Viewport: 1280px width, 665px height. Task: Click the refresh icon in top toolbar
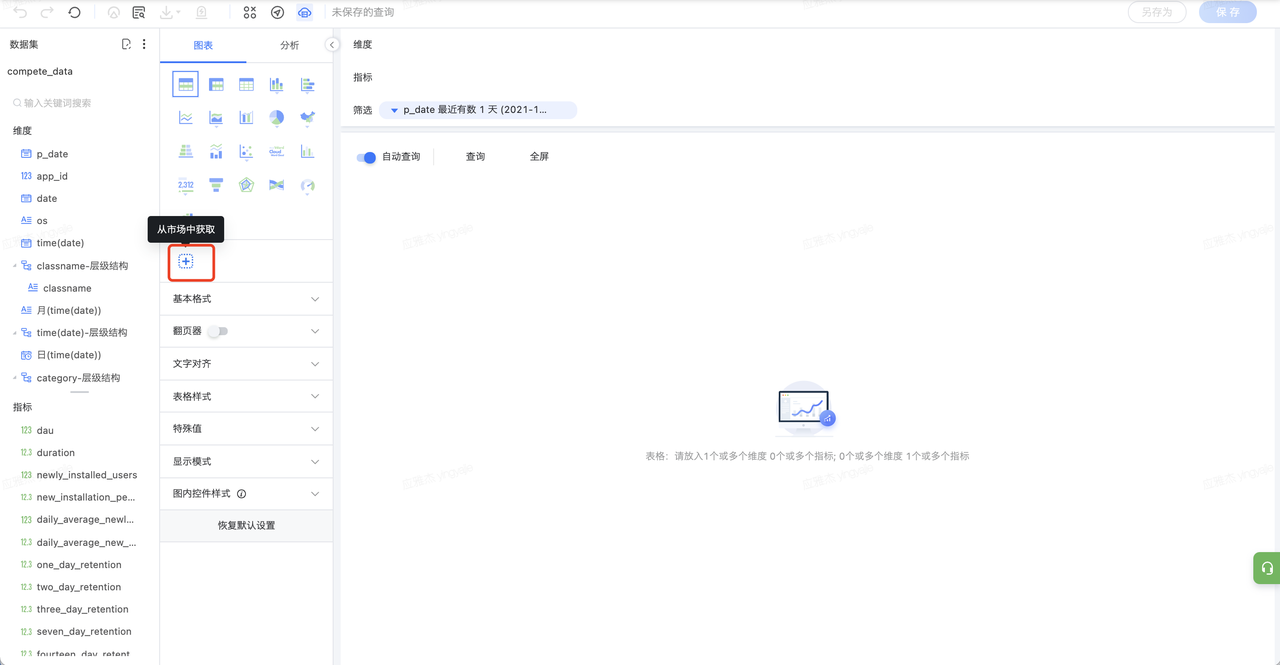[75, 12]
